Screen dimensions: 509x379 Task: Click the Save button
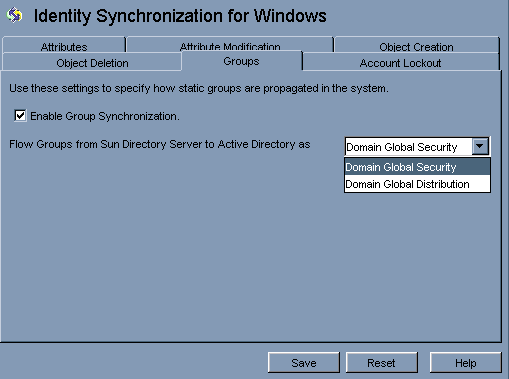304,362
